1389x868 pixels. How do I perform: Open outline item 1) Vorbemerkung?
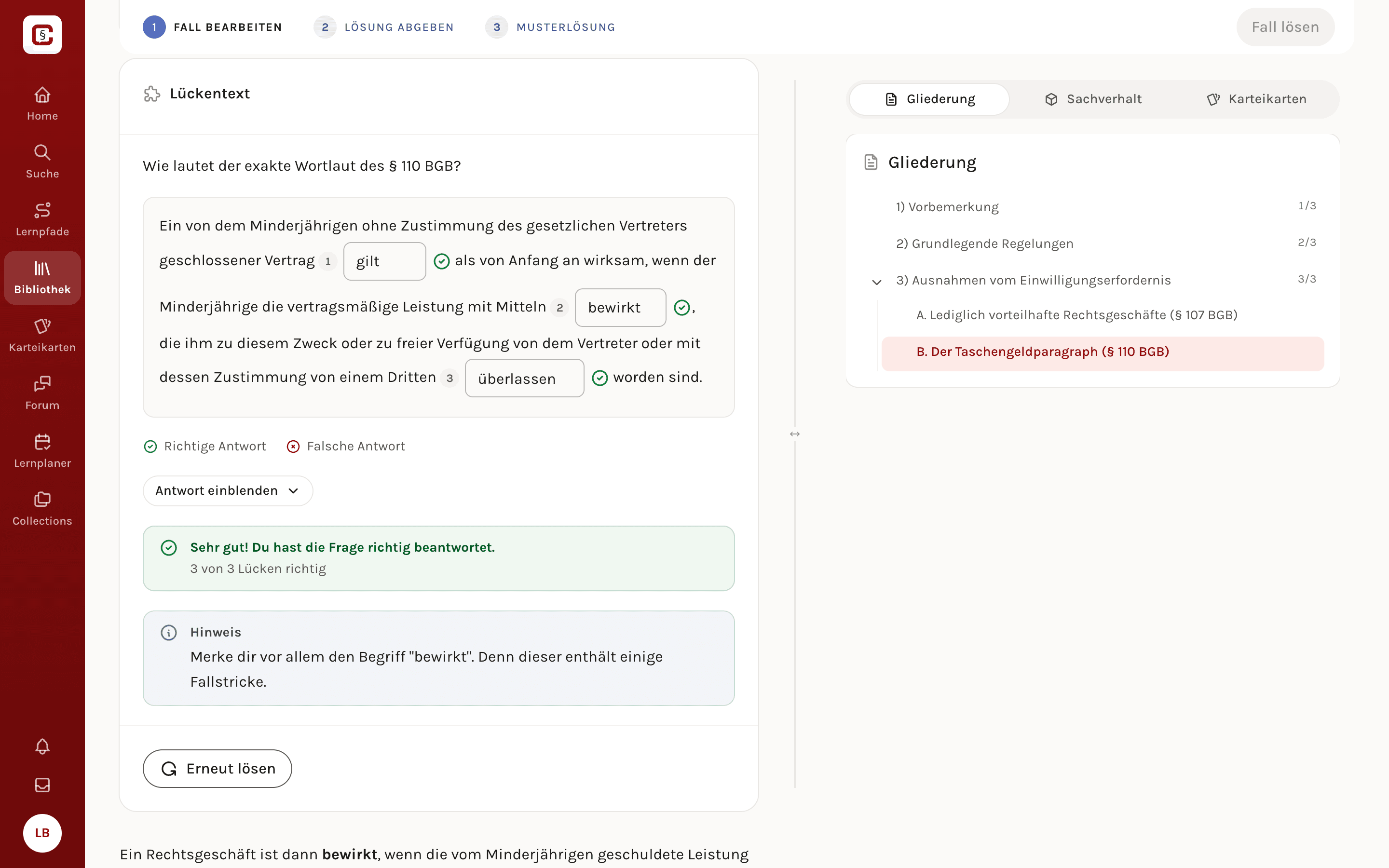pos(947,207)
